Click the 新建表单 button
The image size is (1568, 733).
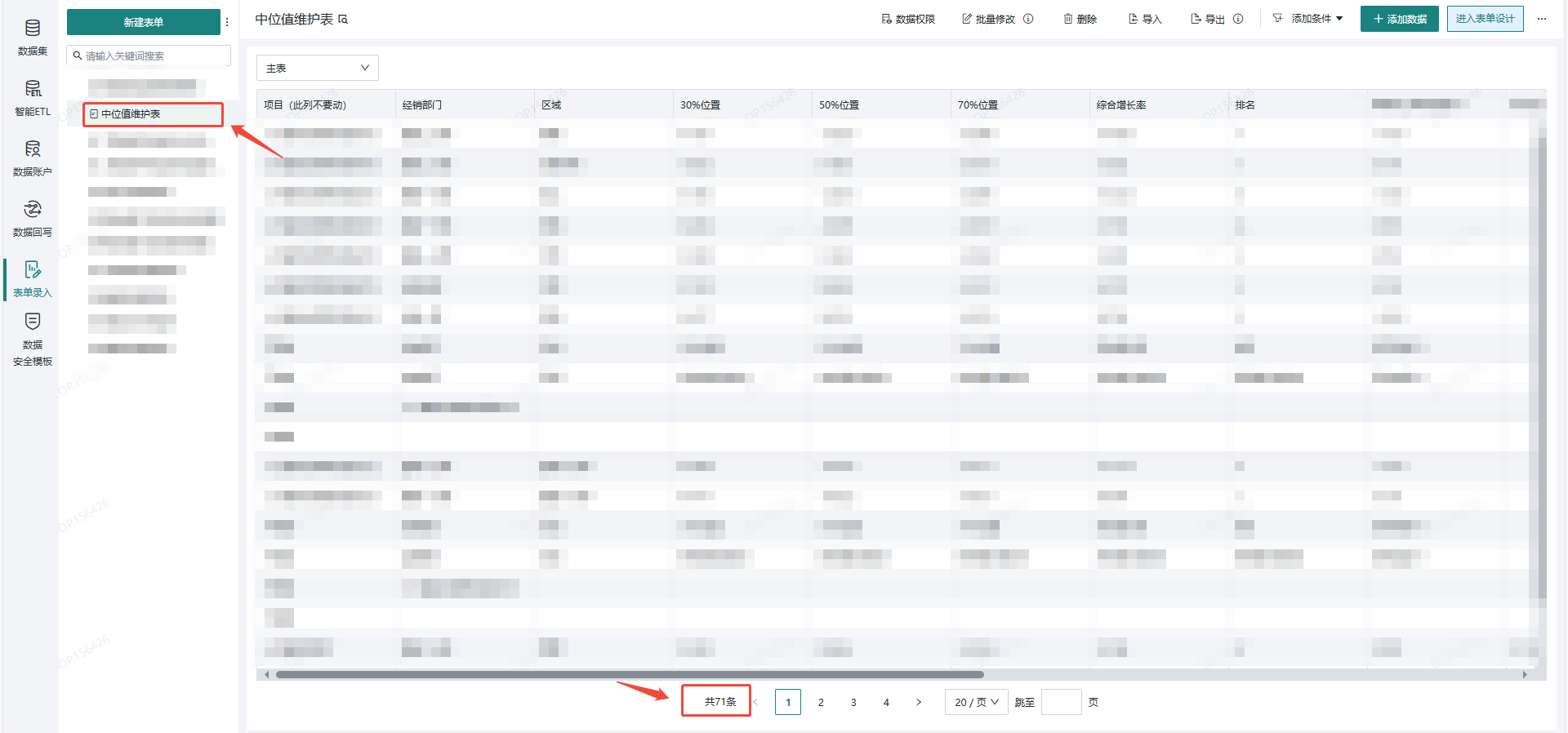tap(143, 22)
